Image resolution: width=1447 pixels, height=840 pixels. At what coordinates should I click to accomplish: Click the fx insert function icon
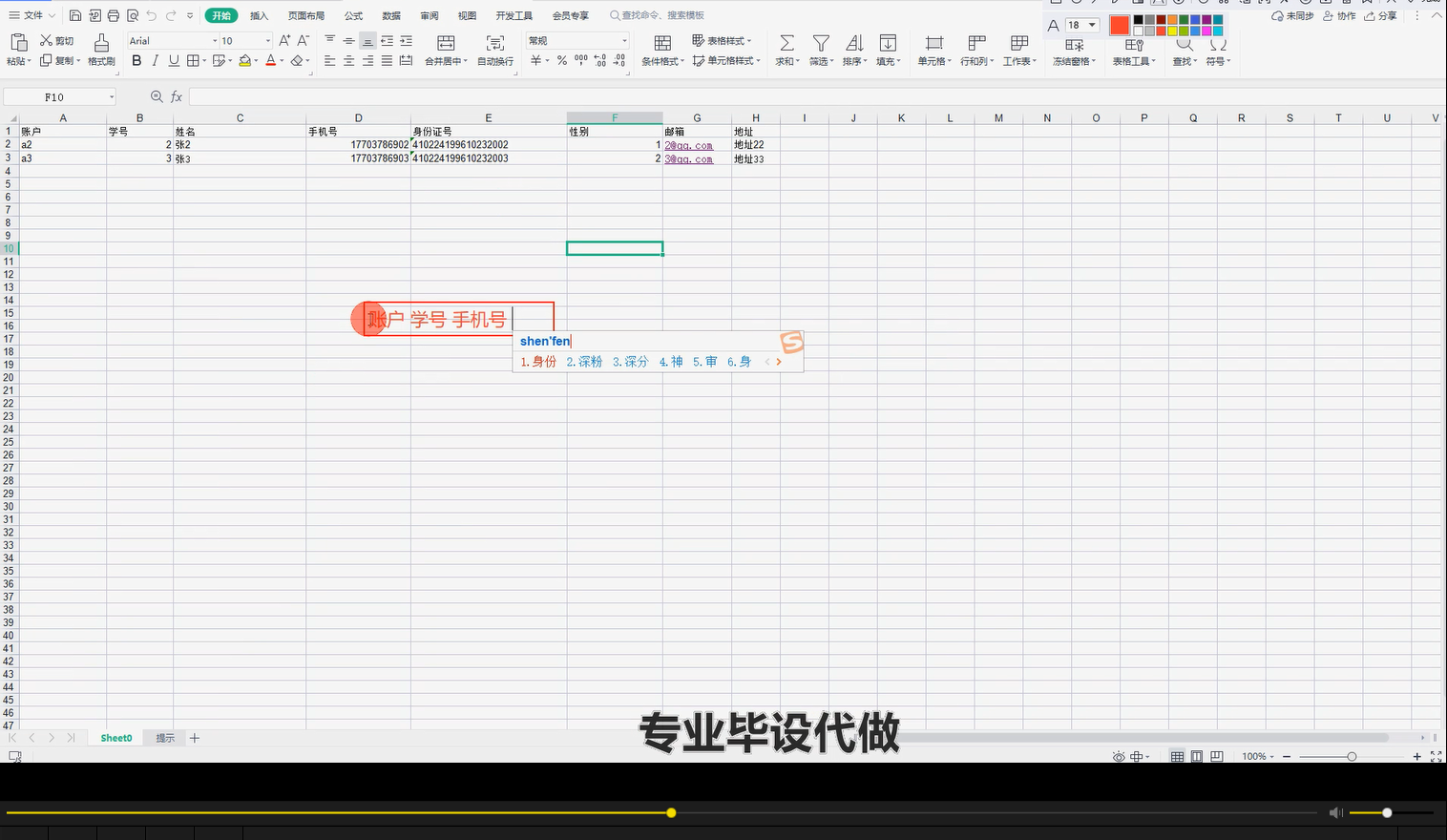[177, 96]
